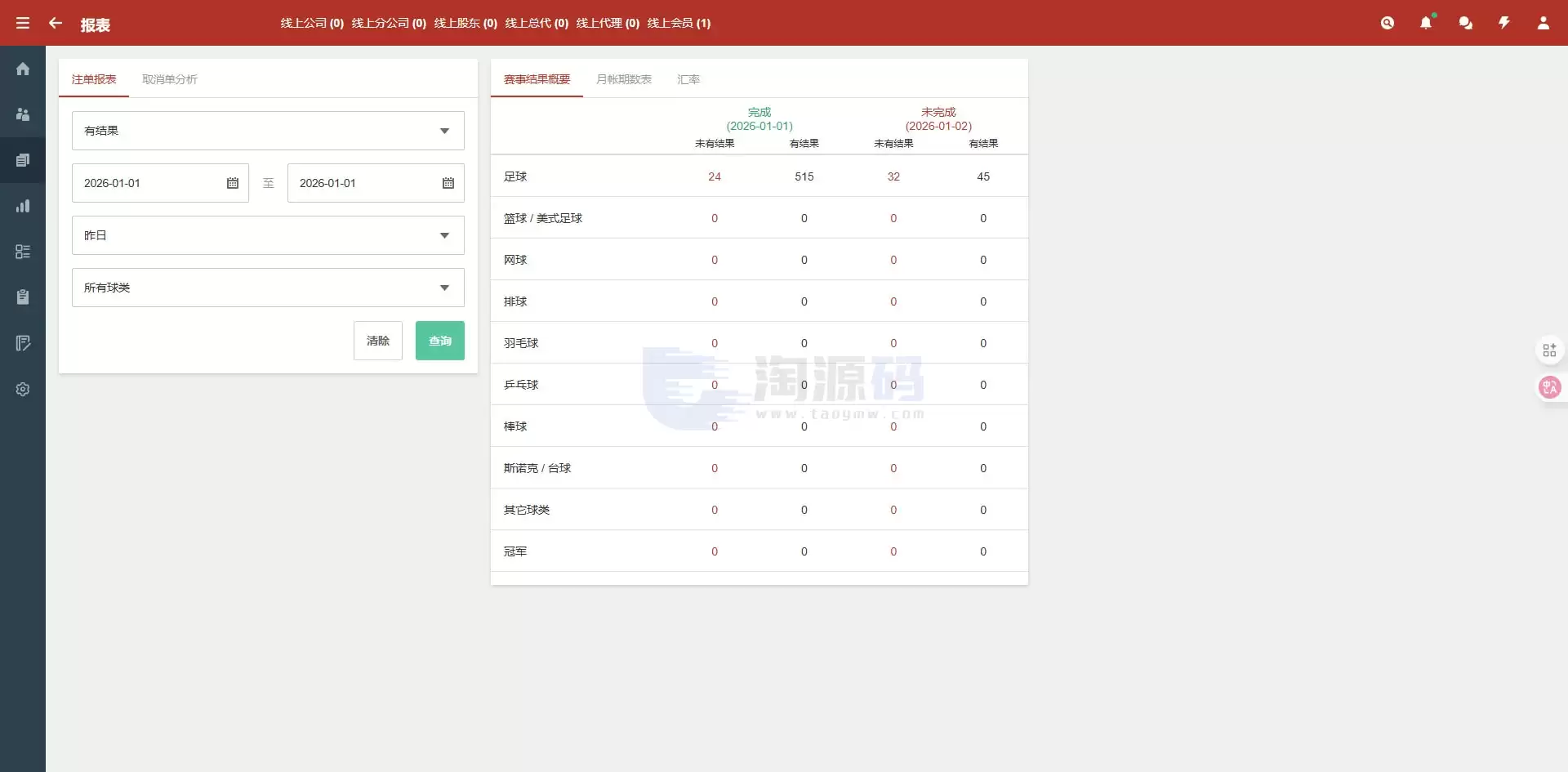
Task: Click football unsettled count 24
Action: tap(715, 176)
